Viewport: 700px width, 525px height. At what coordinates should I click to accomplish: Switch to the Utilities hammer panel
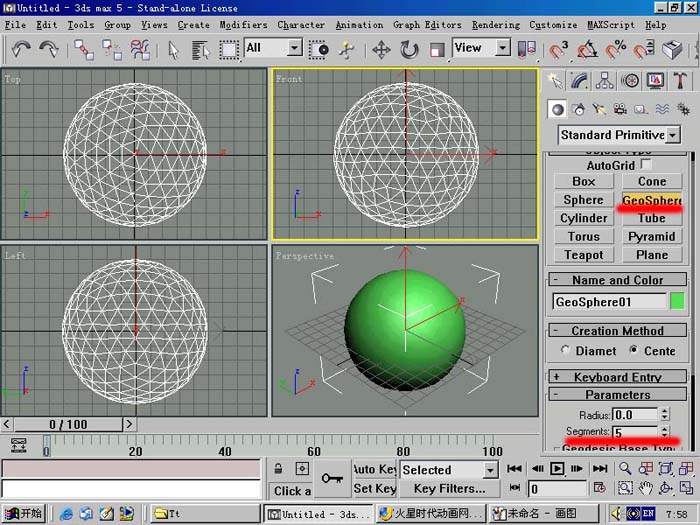tap(679, 81)
